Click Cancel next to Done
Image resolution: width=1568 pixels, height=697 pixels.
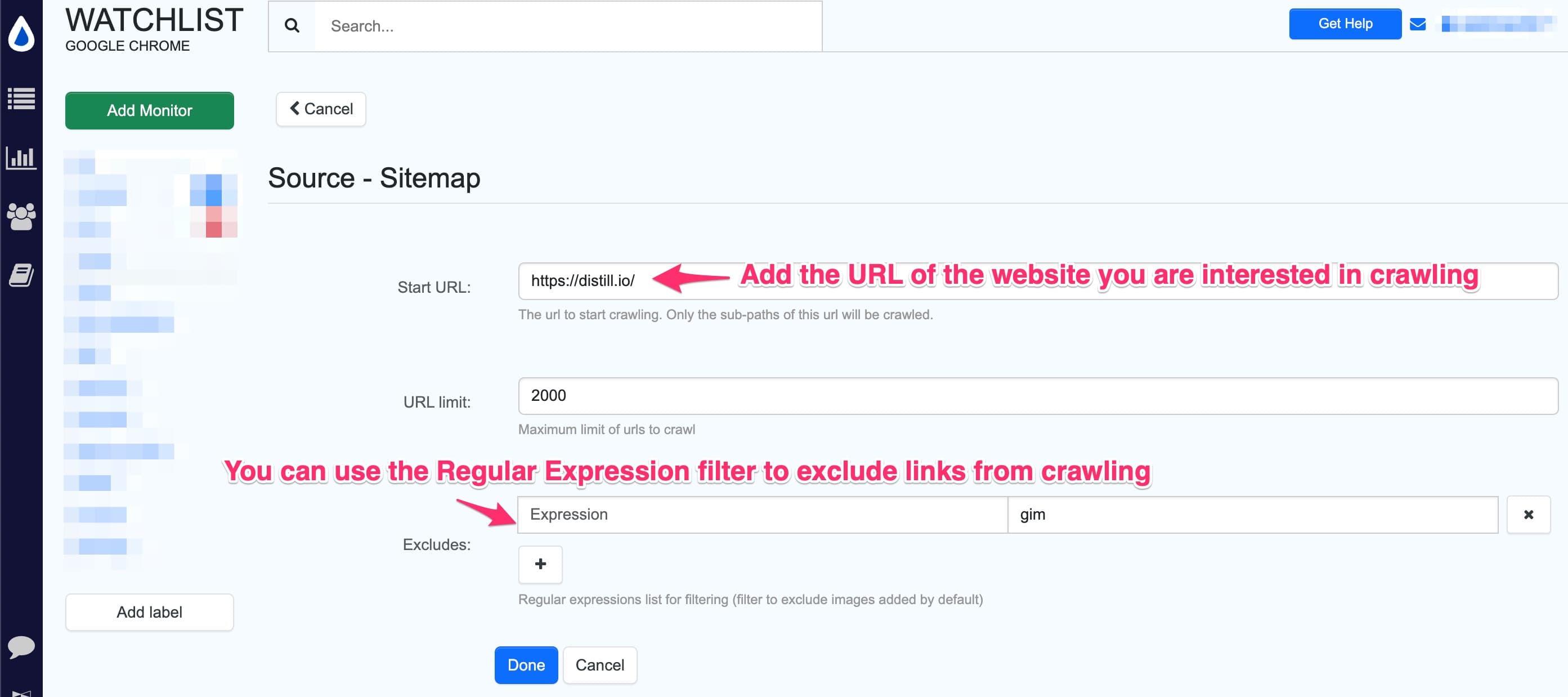[599, 665]
